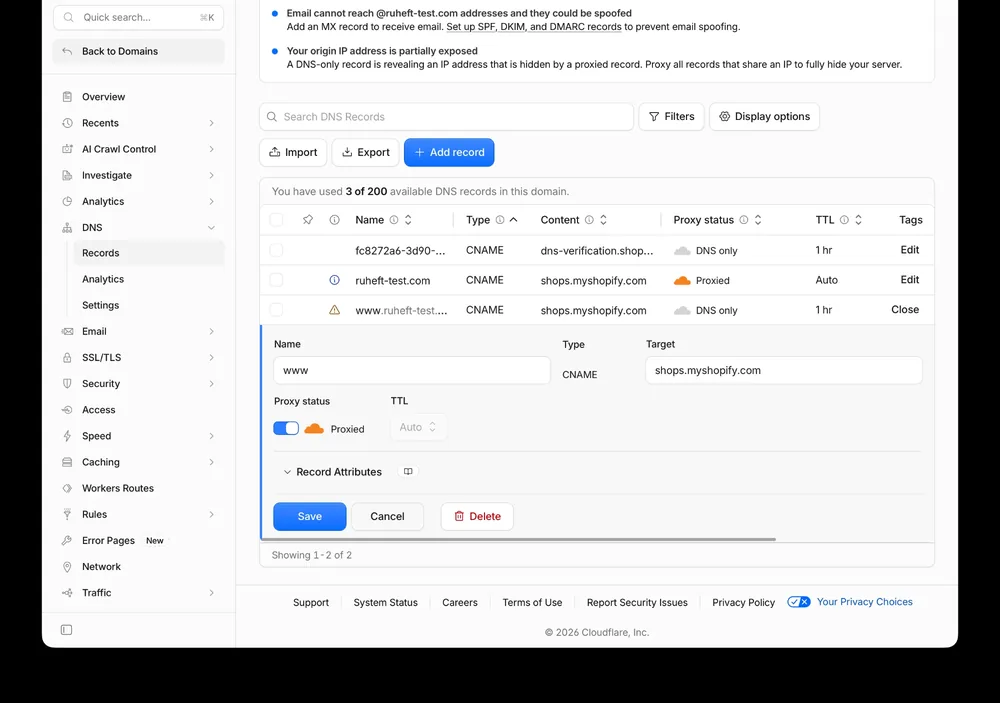Screen dimensions: 1000x703
Task: Click the Error Pages wrench icon
Action: point(67,541)
